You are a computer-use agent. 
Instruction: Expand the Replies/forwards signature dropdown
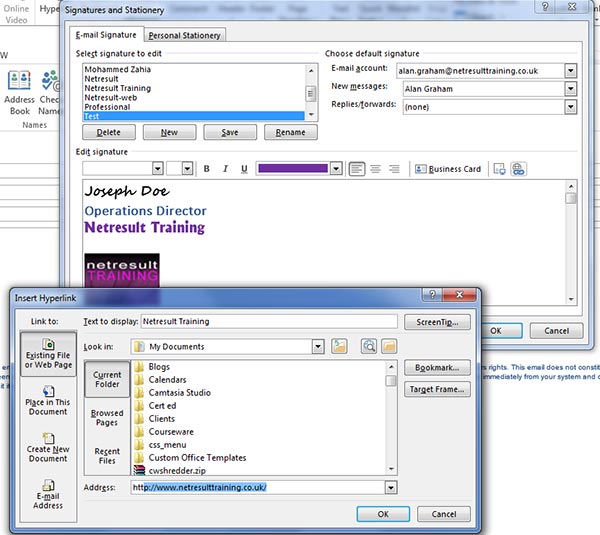[x=571, y=107]
